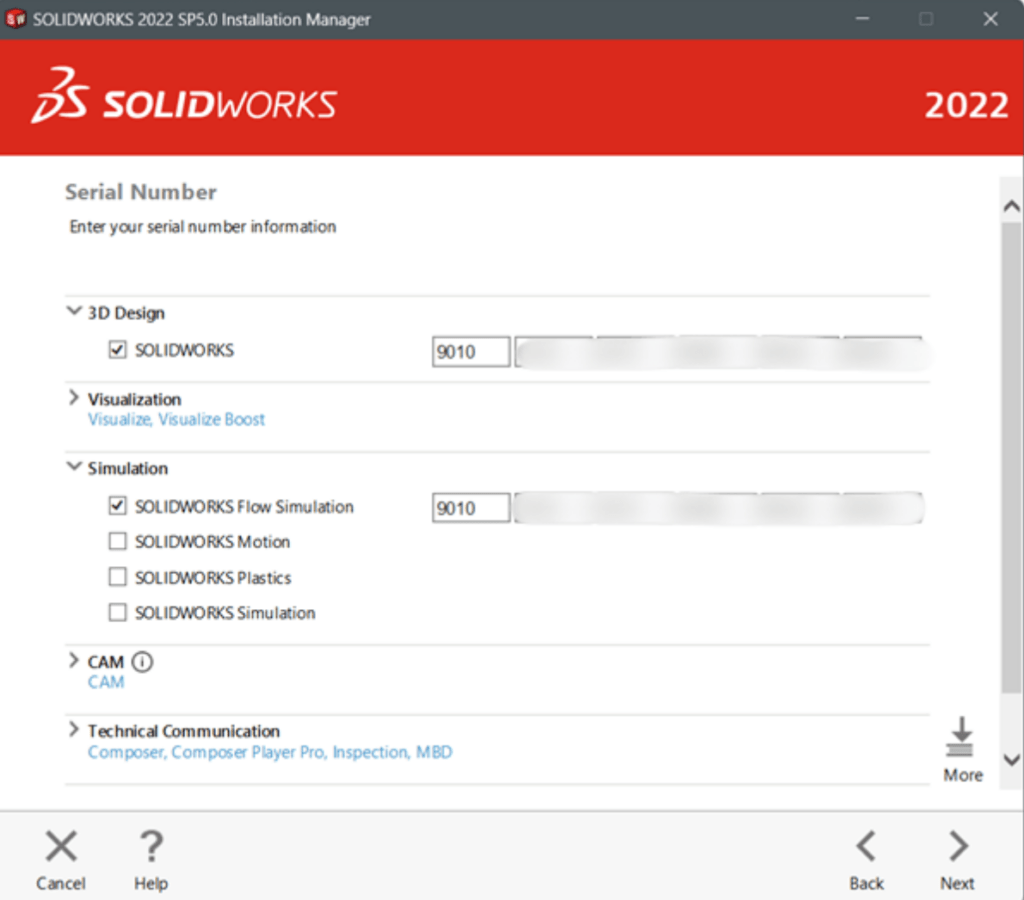Click the scrollbar up arrow
This screenshot has height=900, width=1024.
pos(1009,203)
